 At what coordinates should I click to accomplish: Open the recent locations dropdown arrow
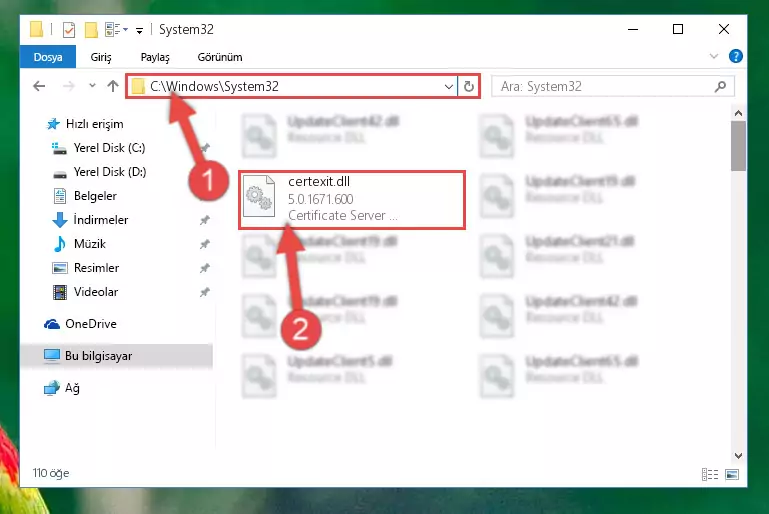tap(92, 86)
